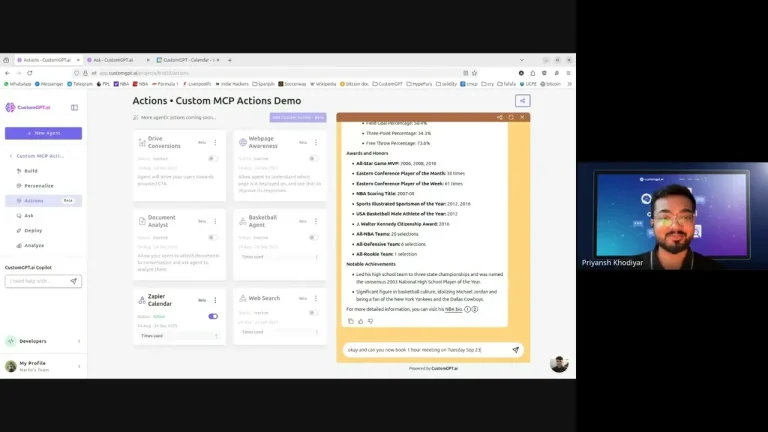Go back from Custom MCP Acti... agent
The width and height of the screenshot is (768, 432).
11,156
